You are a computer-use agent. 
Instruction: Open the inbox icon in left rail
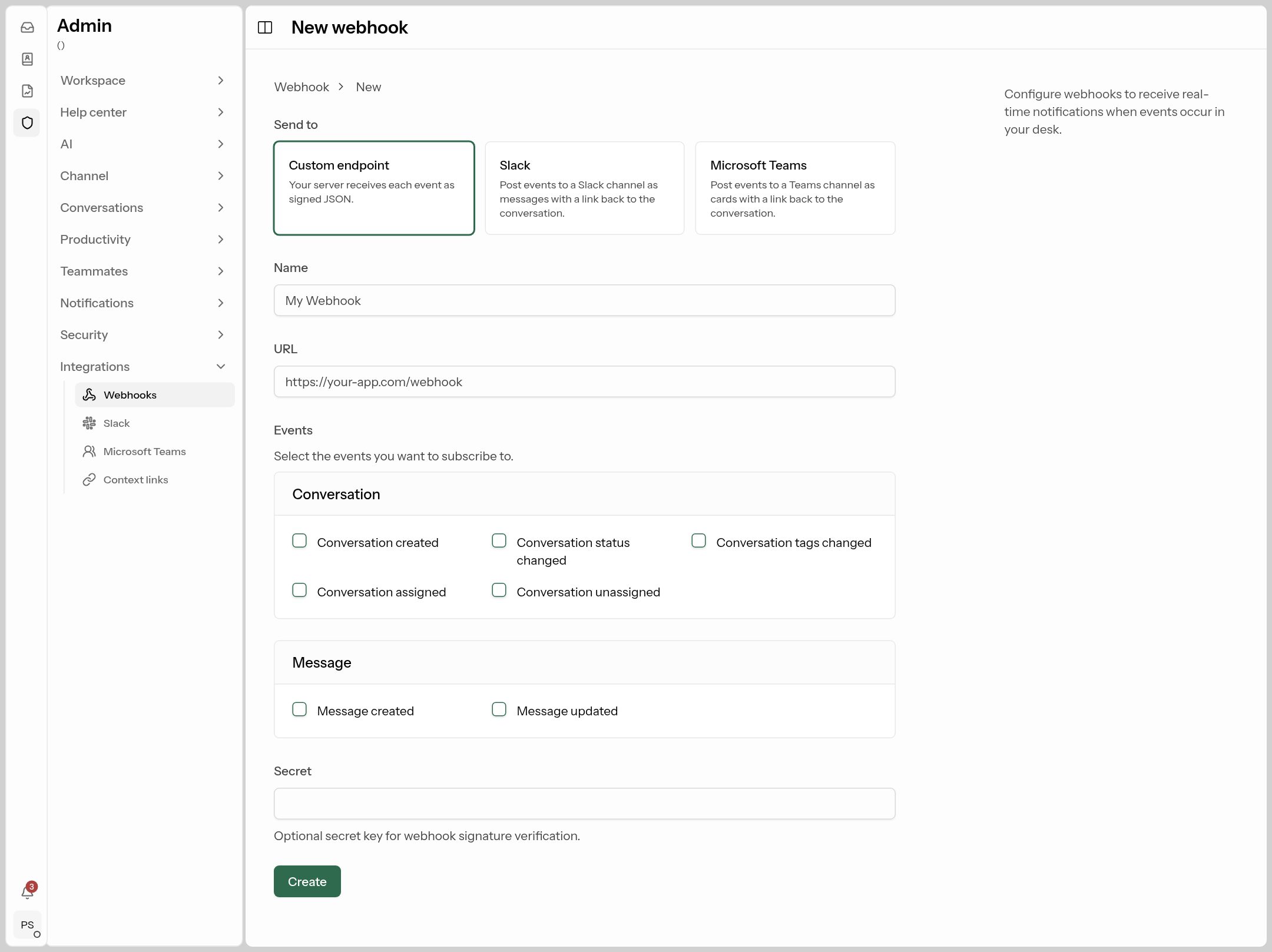tap(27, 27)
